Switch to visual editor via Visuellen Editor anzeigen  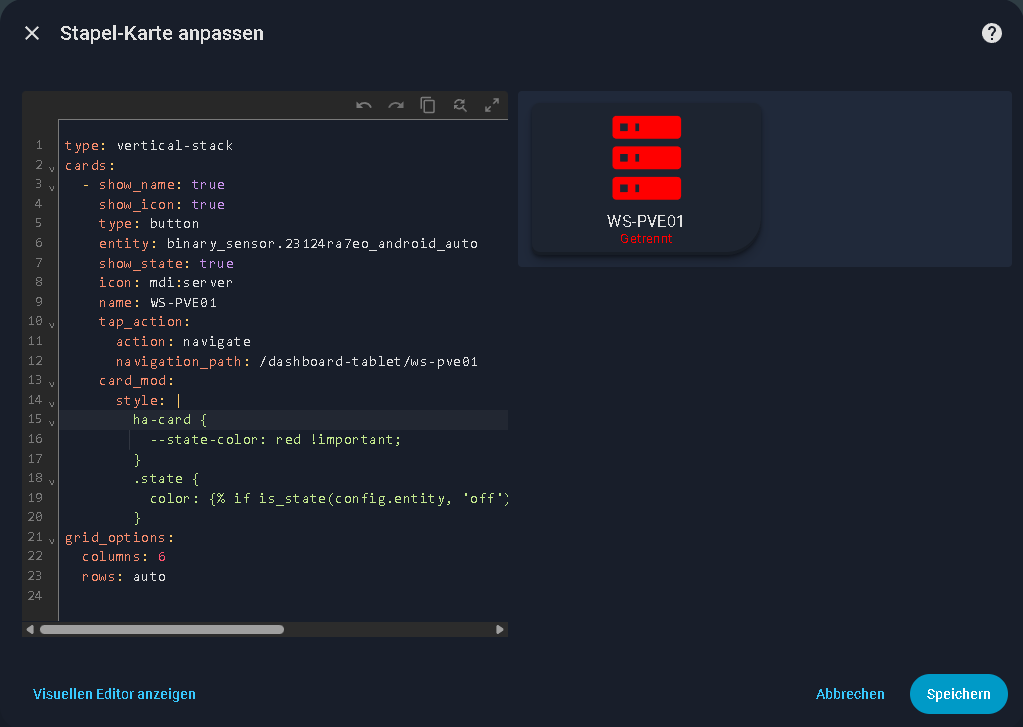[x=114, y=694]
